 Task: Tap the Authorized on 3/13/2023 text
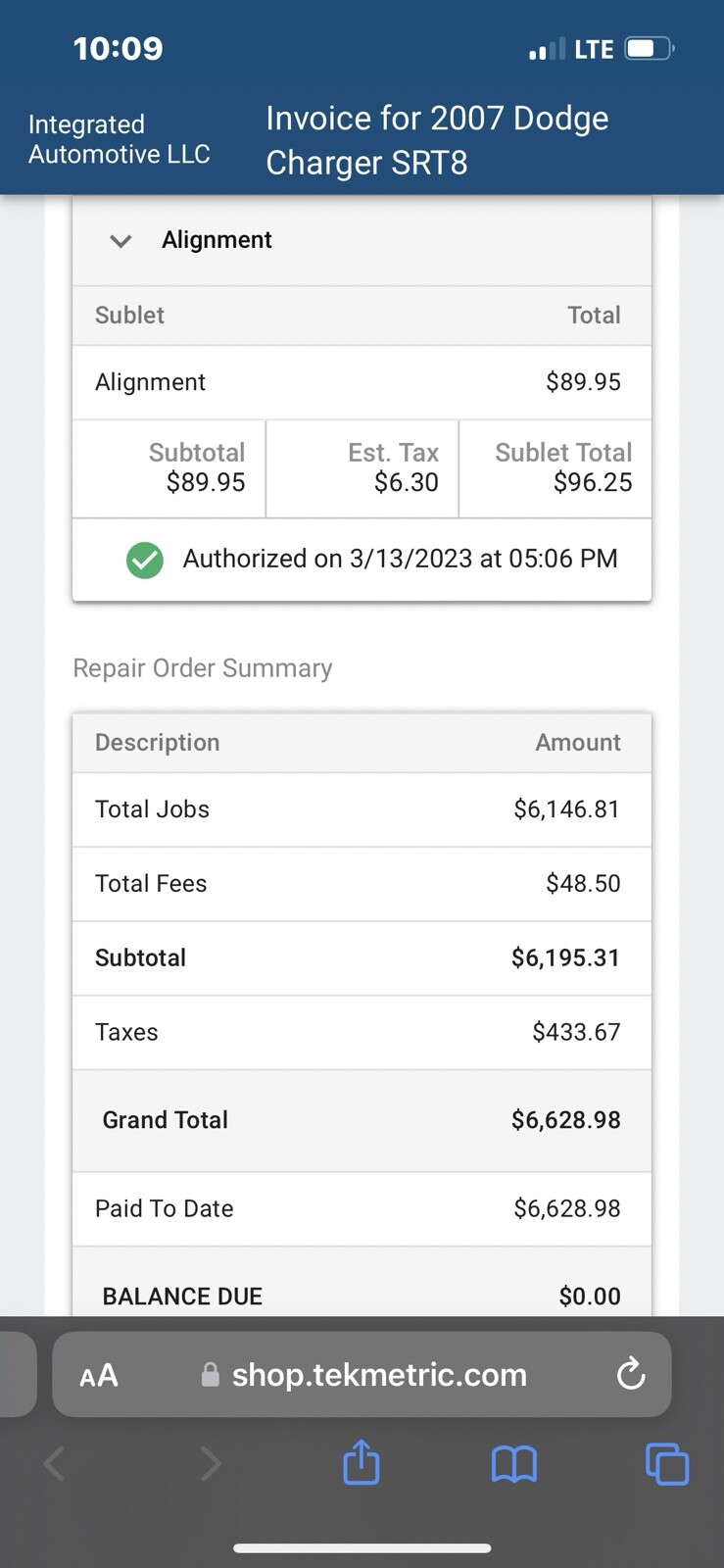coord(400,559)
